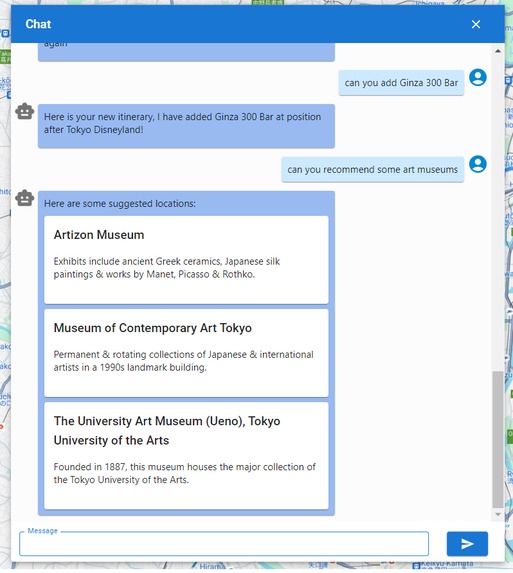Select The University Art Museum (Ueno) card
Image resolution: width=513 pixels, height=573 pixels.
tap(186, 455)
